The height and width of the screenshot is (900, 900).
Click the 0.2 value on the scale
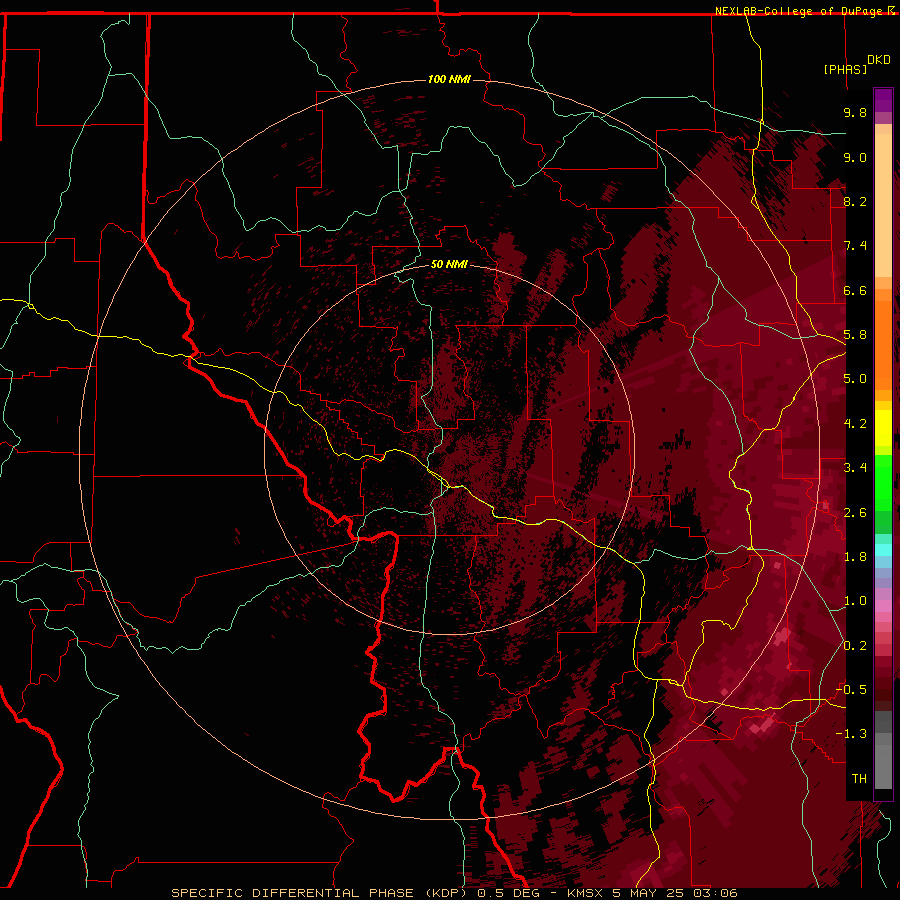tap(855, 646)
